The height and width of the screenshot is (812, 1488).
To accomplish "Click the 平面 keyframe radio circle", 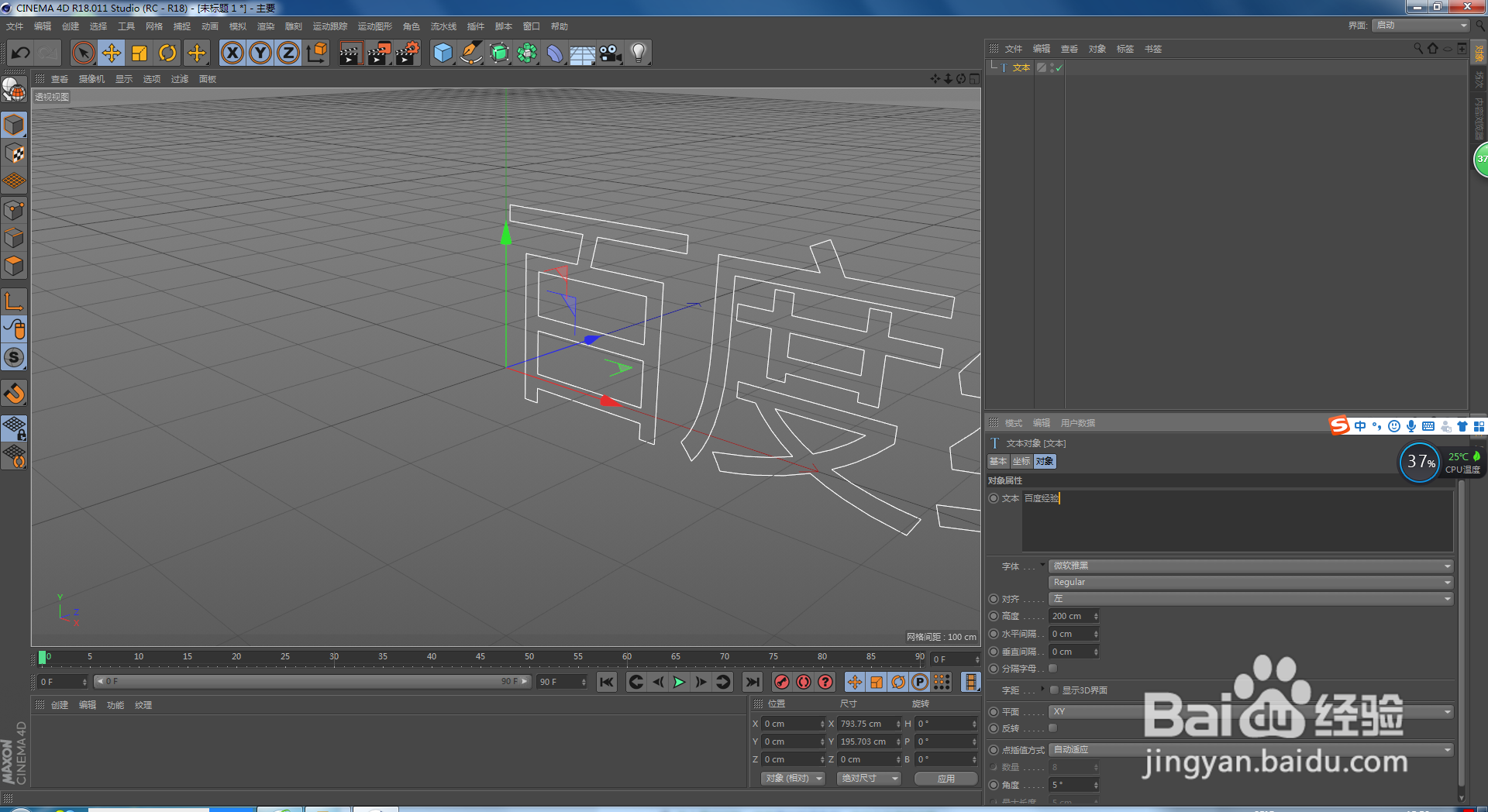I will [x=994, y=711].
